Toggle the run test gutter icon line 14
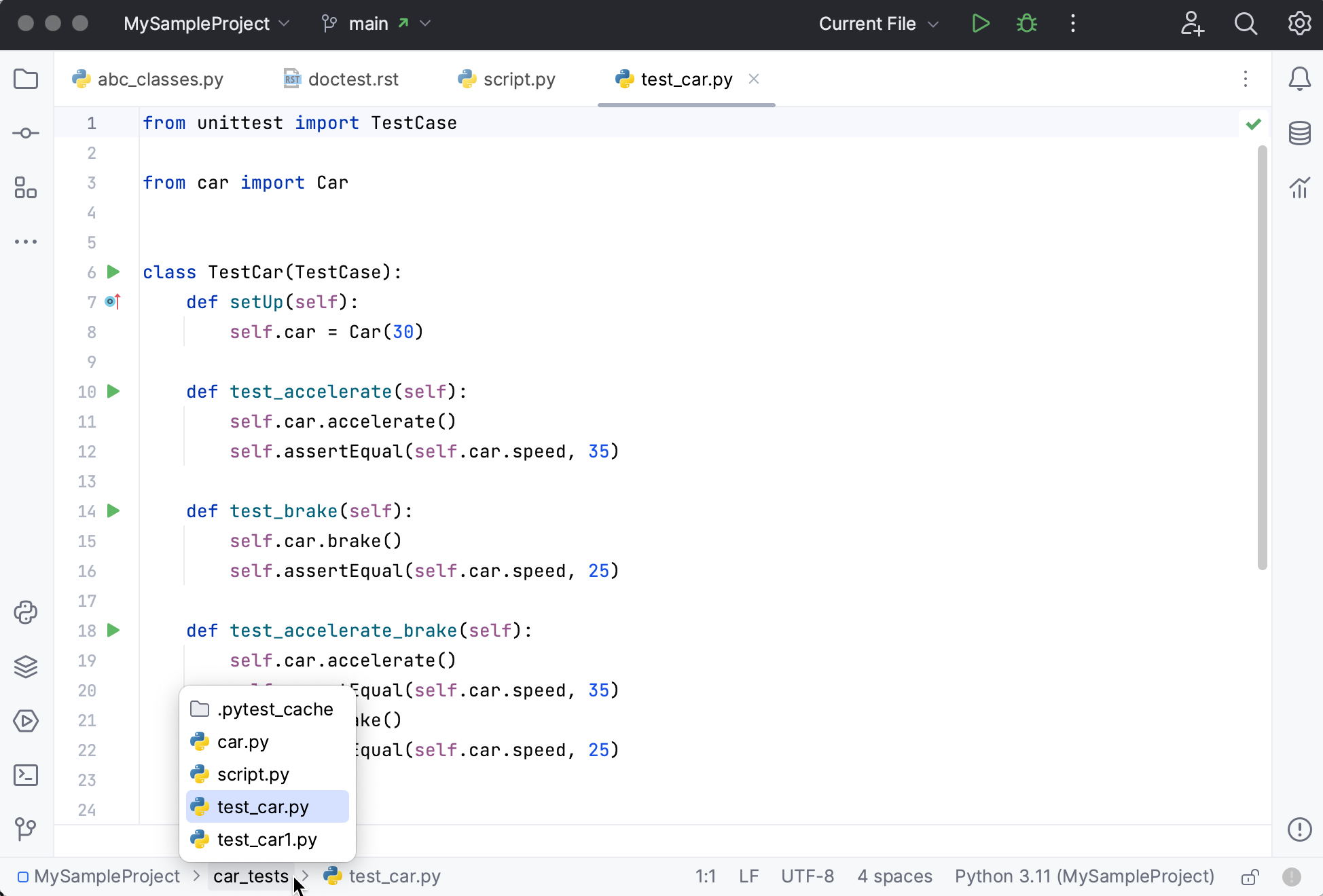 point(114,511)
